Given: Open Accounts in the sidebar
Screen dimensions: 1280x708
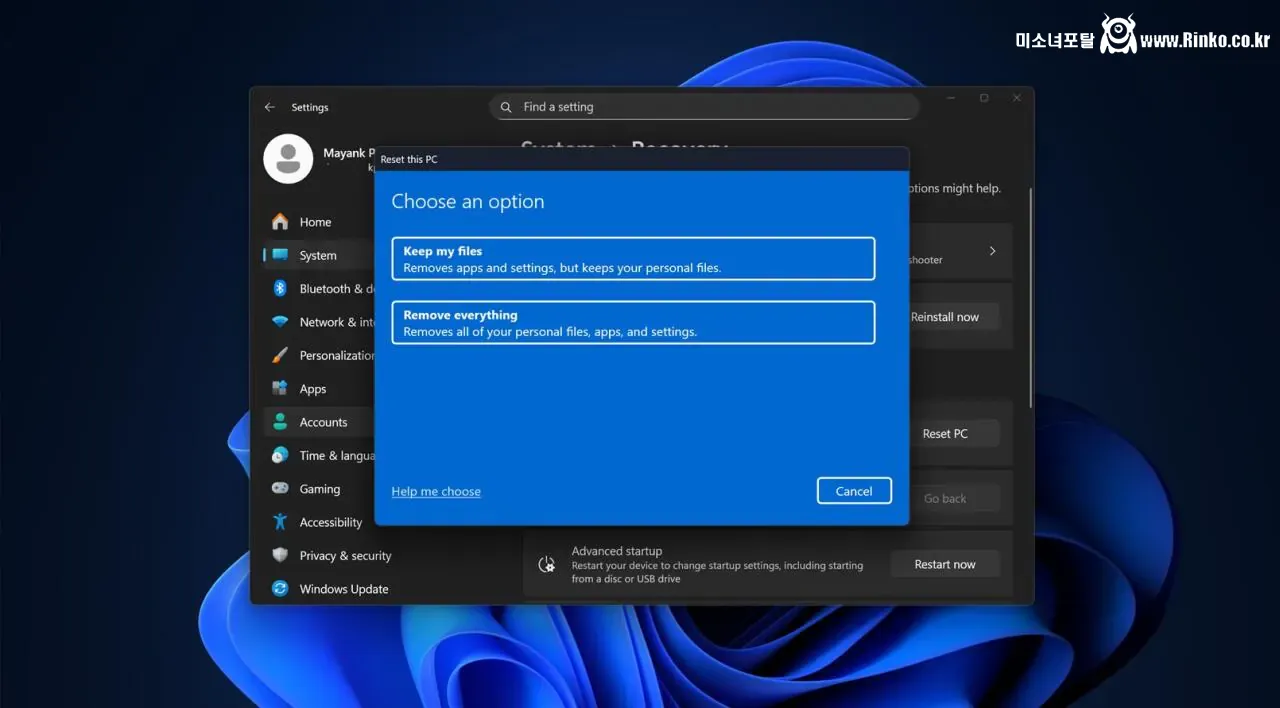Looking at the screenshot, I should (x=322, y=423).
